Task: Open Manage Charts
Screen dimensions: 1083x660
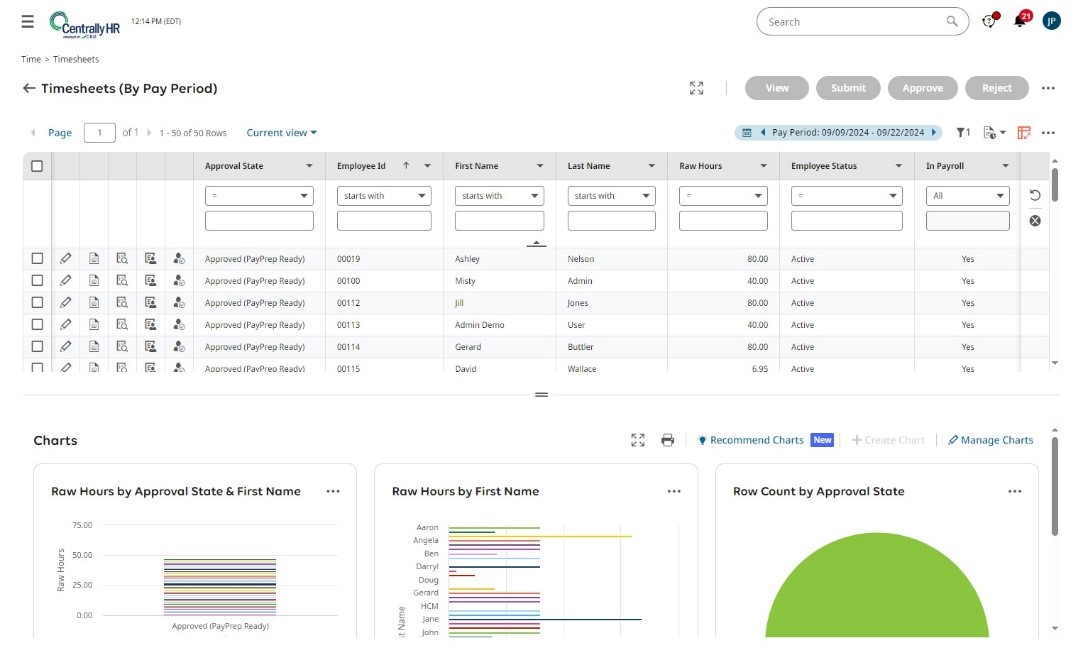Action: click(990, 440)
